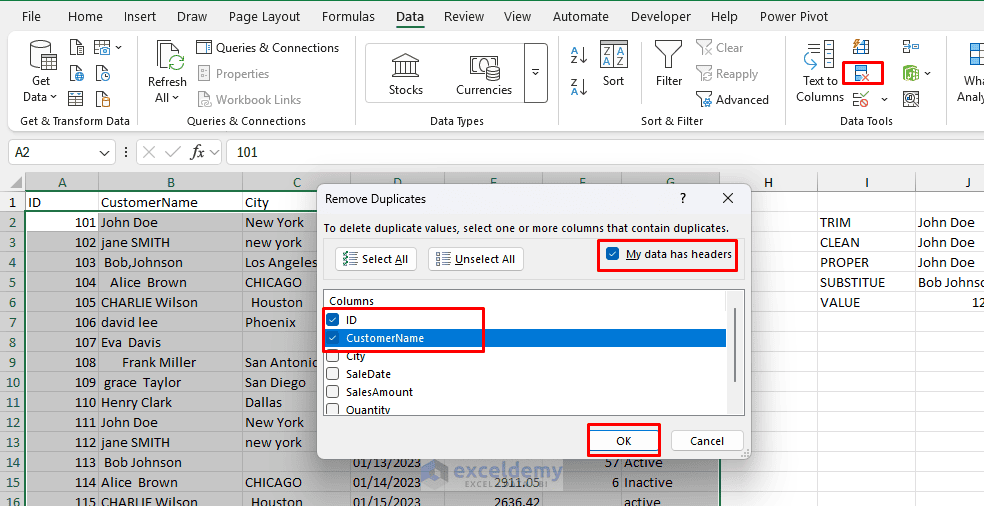Click the From Web globe icon
The image size is (984, 506).
(x=77, y=73)
